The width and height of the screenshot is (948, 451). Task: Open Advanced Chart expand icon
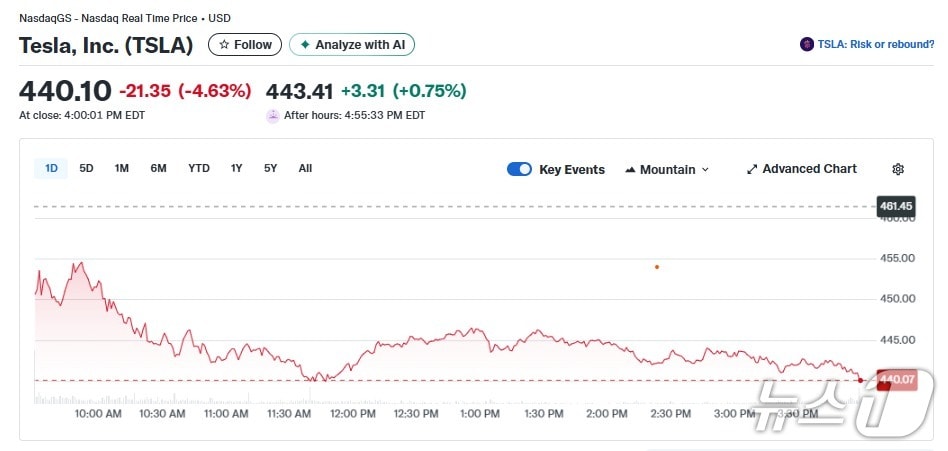[752, 169]
